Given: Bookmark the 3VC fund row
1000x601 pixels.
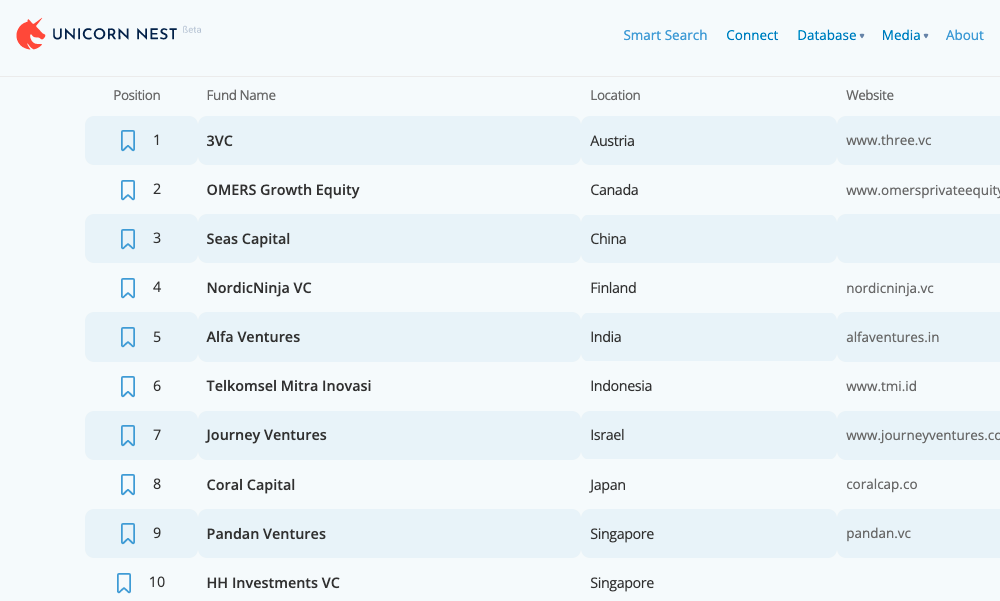Looking at the screenshot, I should [x=128, y=140].
